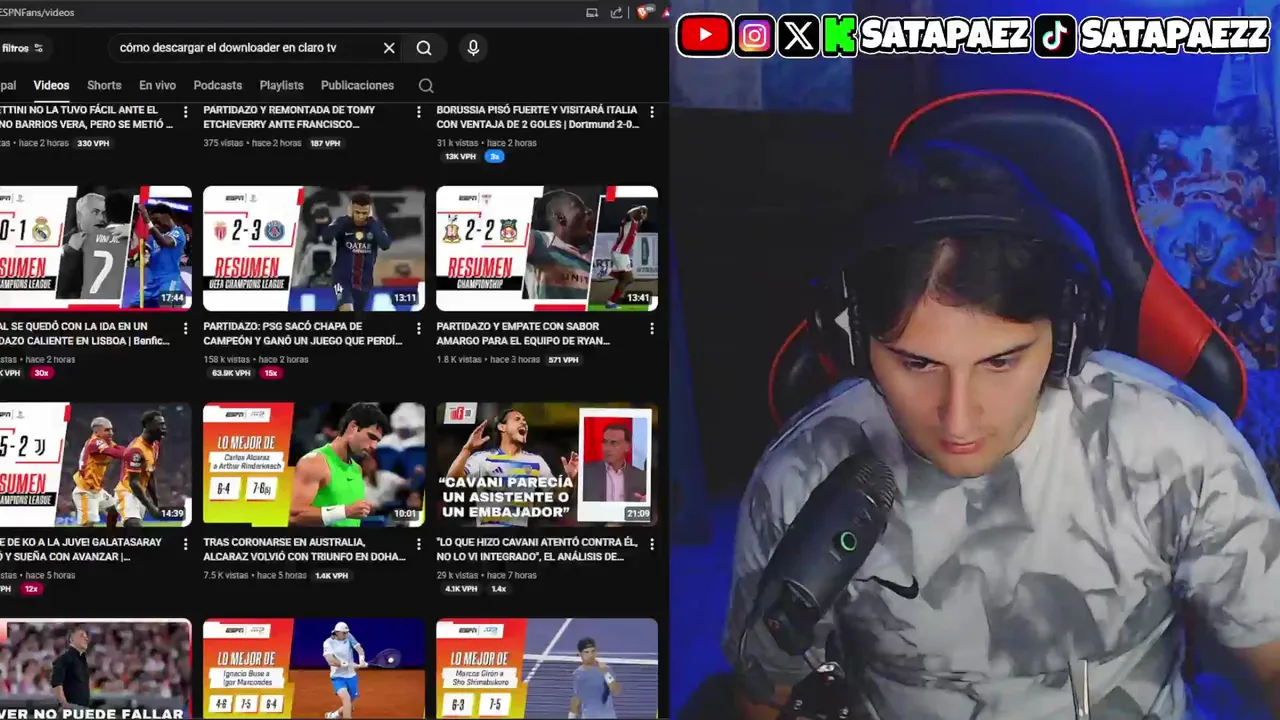Switch to the Shorts tab

point(104,86)
